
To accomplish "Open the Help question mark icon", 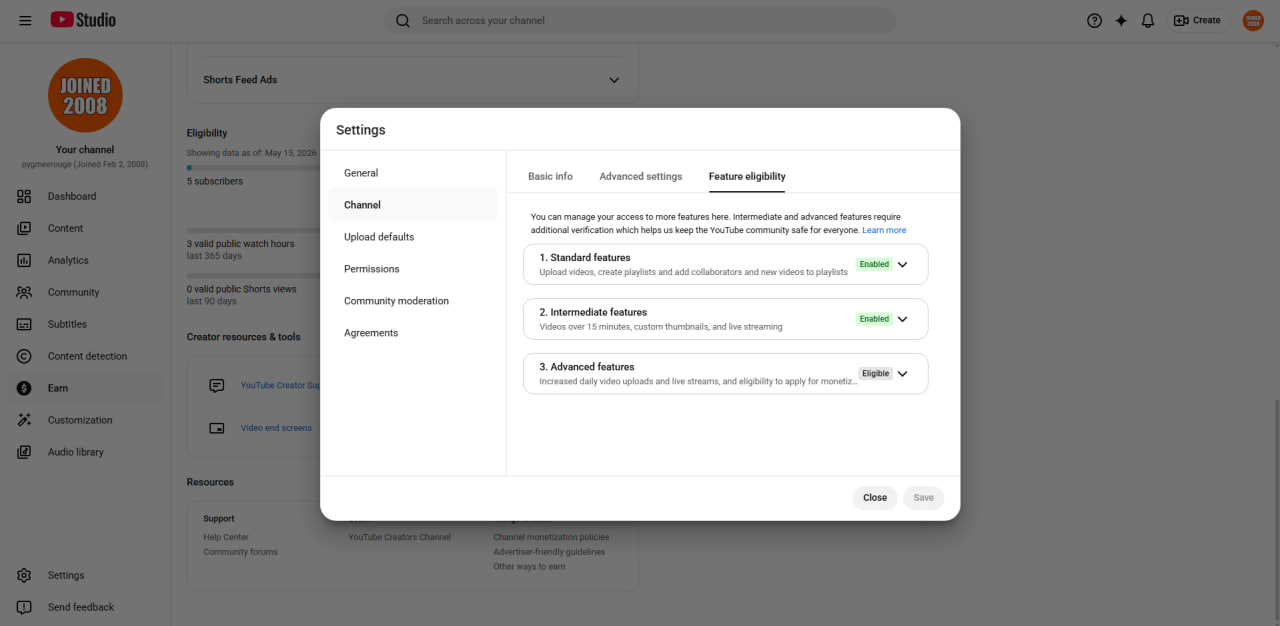I will coord(1094,20).
